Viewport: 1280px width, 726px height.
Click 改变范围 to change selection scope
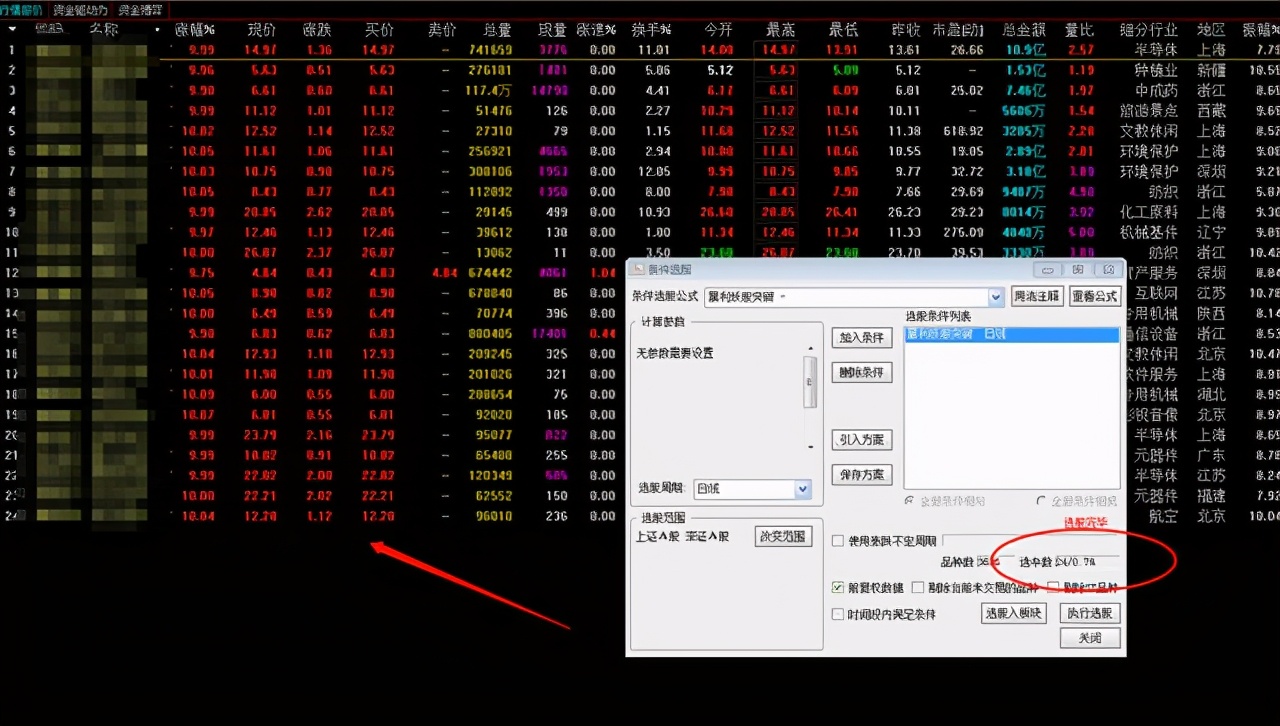click(781, 537)
